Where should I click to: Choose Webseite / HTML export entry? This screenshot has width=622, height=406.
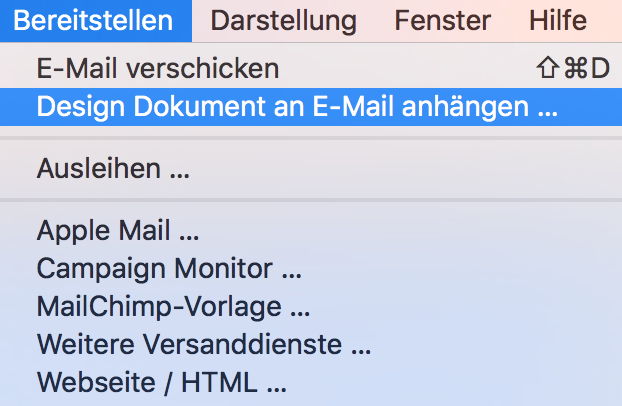(311, 383)
